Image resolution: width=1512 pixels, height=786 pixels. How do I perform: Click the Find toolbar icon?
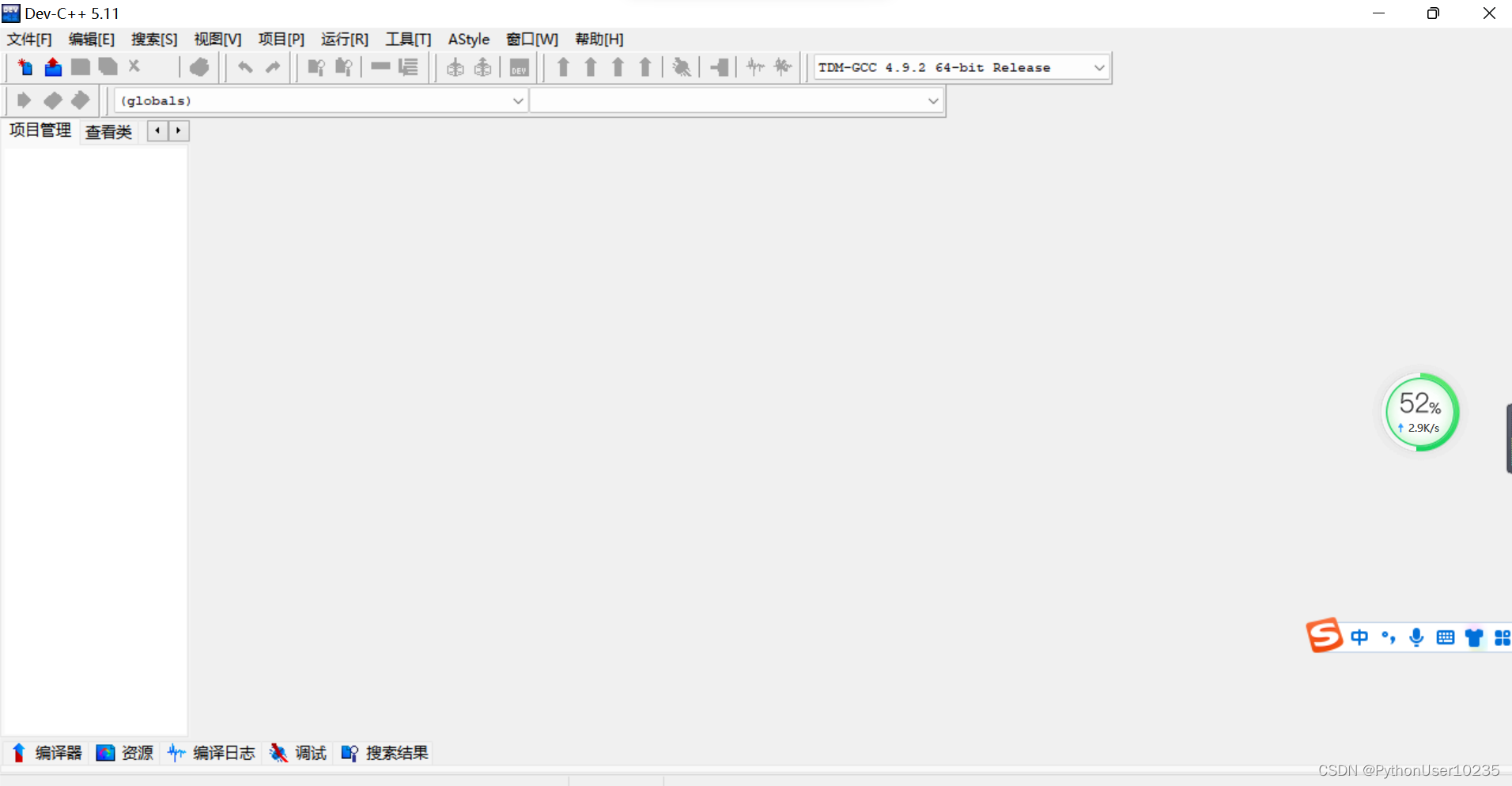[316, 67]
